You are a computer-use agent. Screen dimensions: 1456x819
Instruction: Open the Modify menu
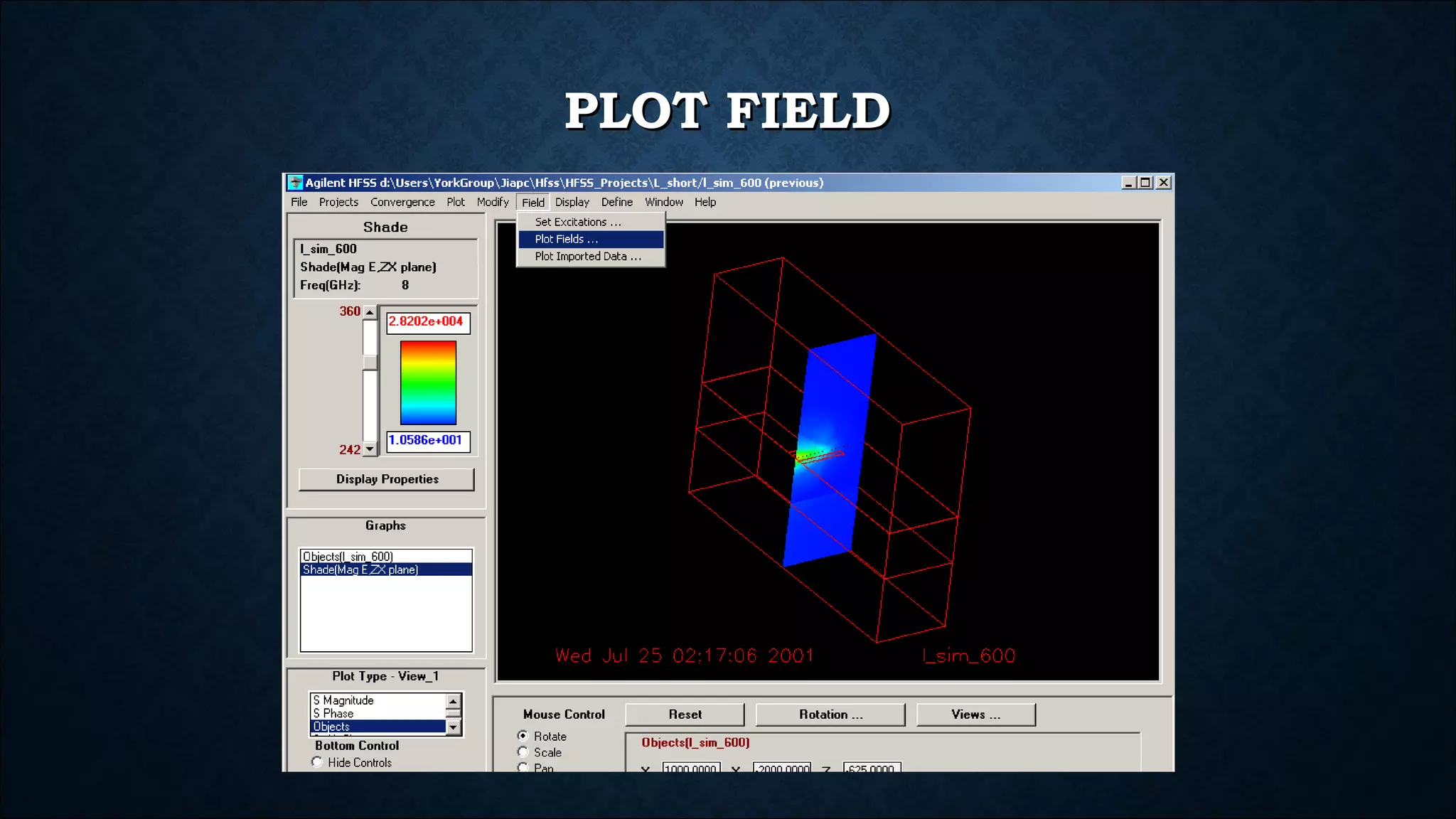click(493, 202)
